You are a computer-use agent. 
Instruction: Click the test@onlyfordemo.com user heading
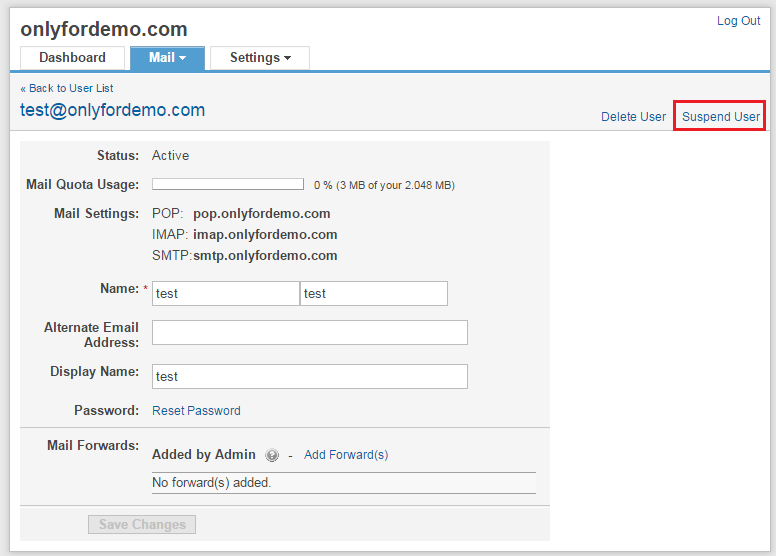[112, 111]
